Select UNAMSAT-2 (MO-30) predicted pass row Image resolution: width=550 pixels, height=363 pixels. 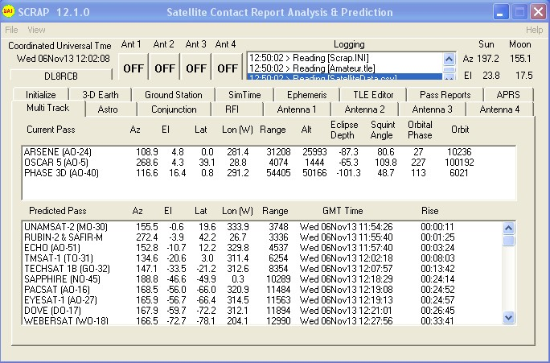(x=262, y=227)
